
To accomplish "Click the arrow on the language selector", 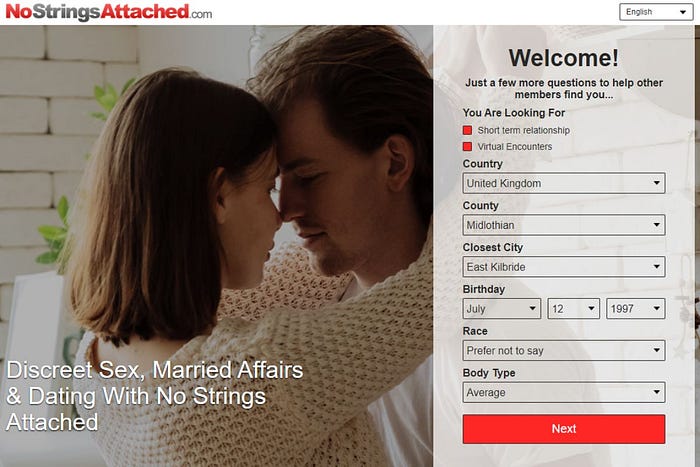I will click(683, 13).
